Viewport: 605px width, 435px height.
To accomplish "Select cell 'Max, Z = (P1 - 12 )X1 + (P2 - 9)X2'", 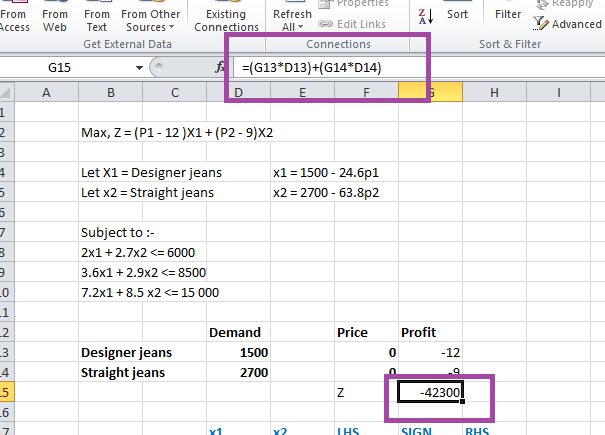I will tap(177, 133).
